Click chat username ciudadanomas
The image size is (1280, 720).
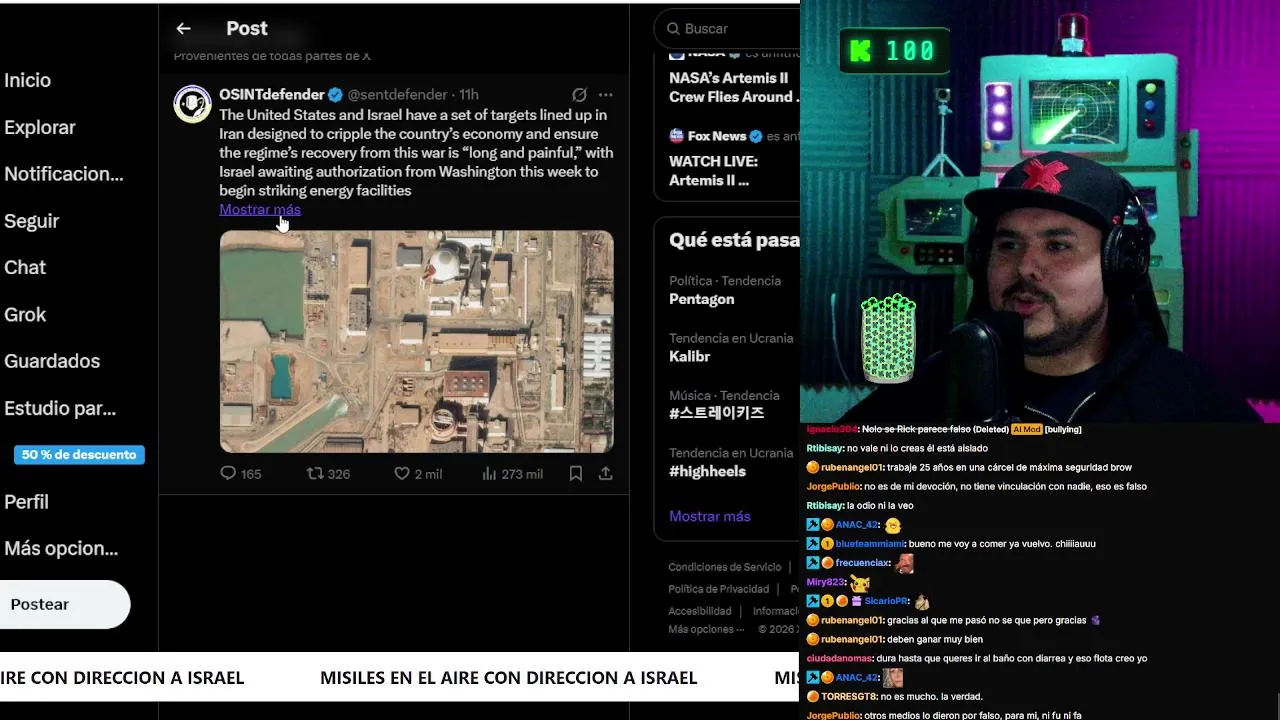(839, 658)
